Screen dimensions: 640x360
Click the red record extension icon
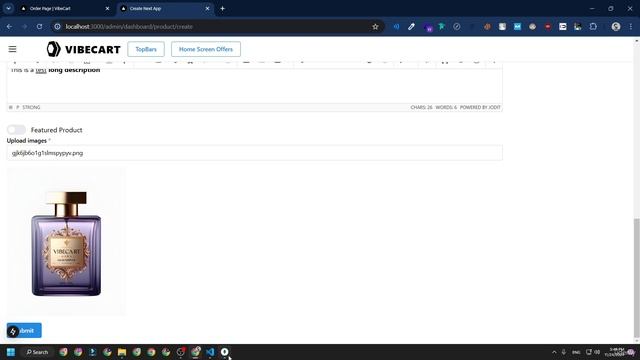[x=548, y=27]
